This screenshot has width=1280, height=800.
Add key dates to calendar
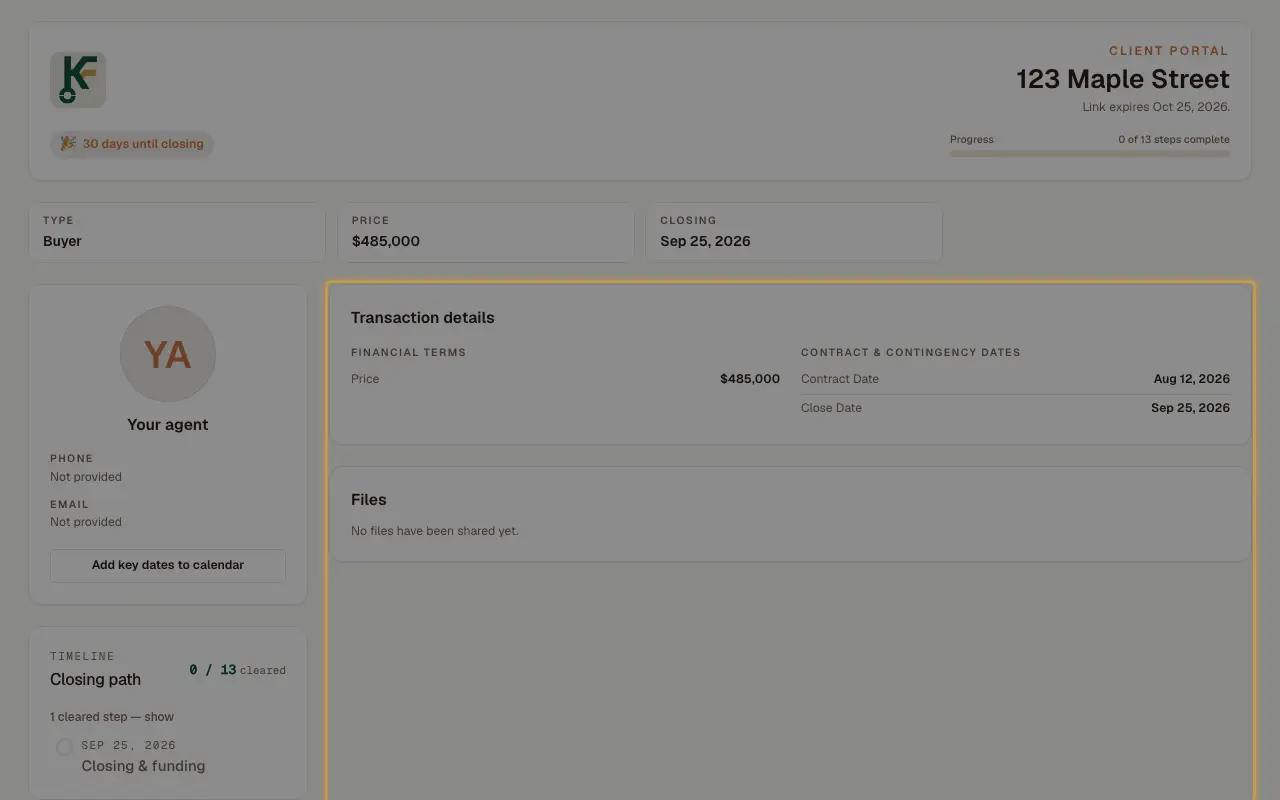click(x=168, y=565)
